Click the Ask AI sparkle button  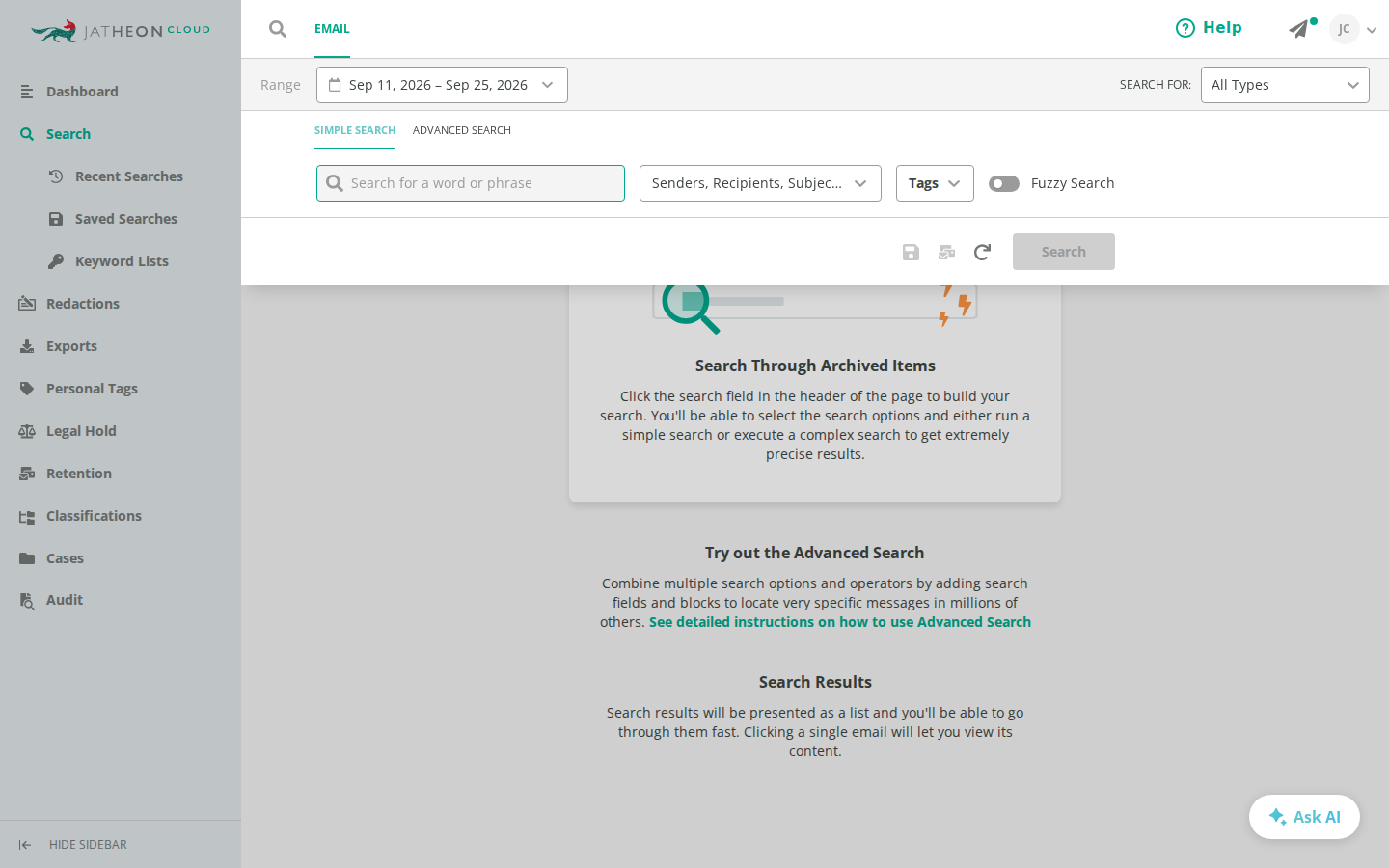tap(1304, 817)
